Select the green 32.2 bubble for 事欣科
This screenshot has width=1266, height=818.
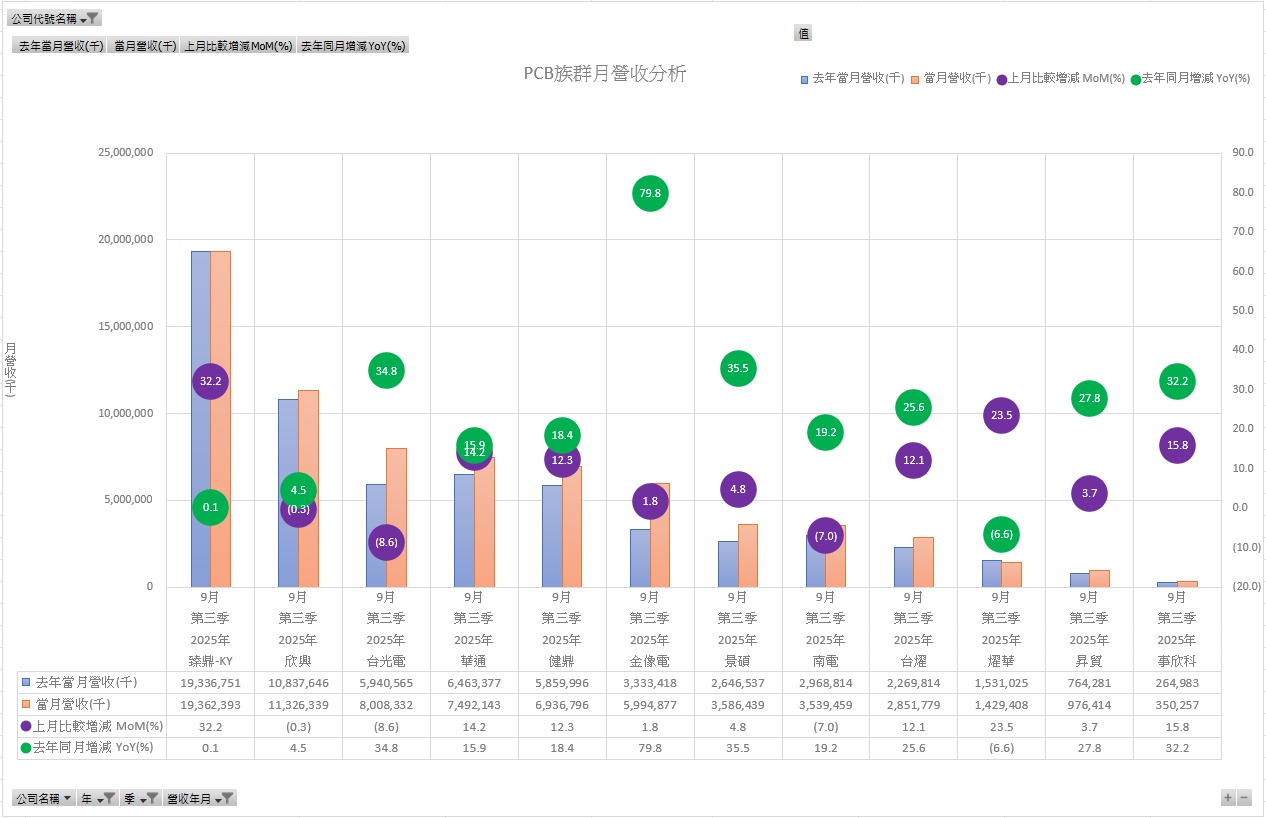coord(1177,381)
